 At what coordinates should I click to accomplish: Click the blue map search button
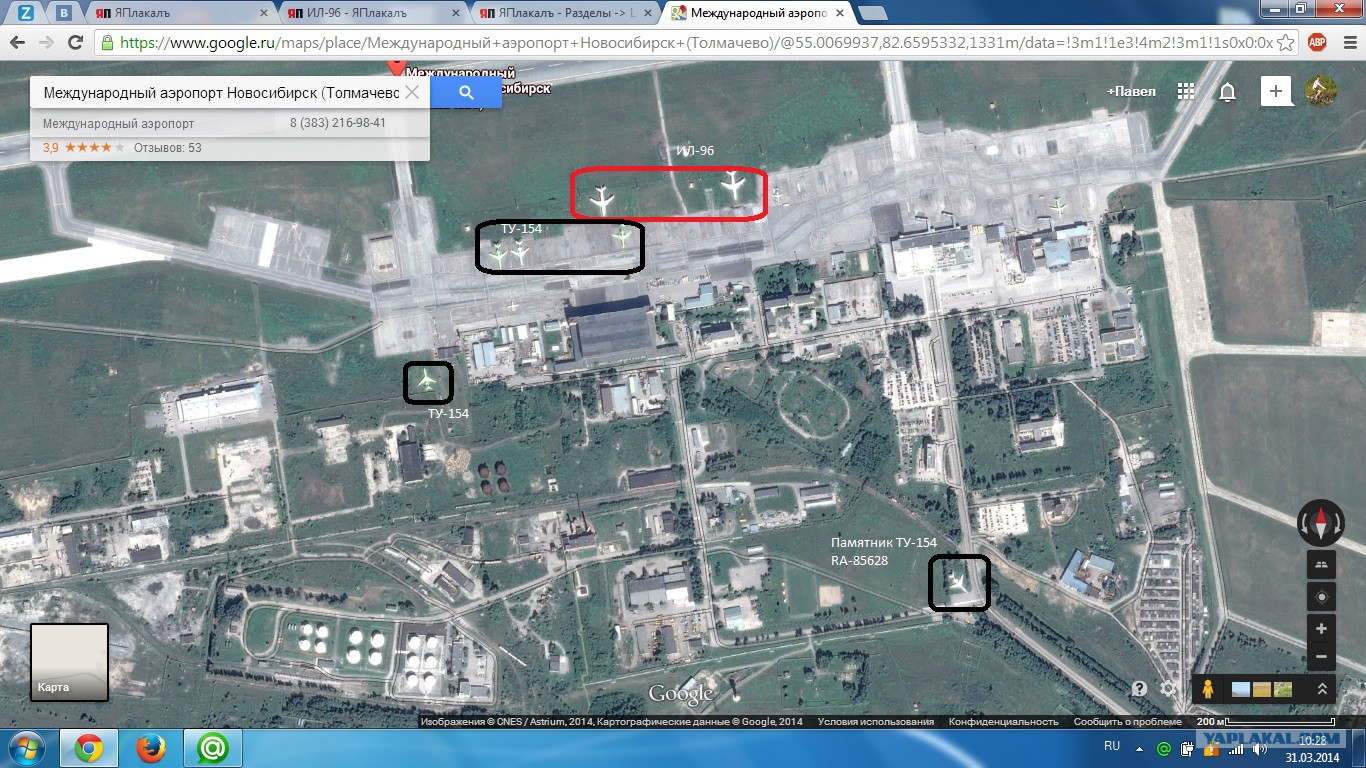[x=466, y=93]
